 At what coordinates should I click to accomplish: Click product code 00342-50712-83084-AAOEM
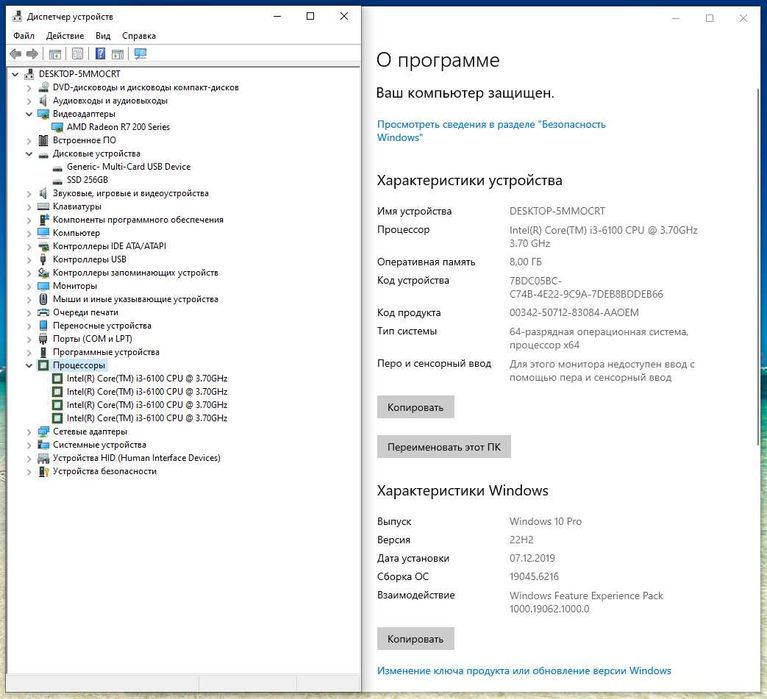(574, 313)
